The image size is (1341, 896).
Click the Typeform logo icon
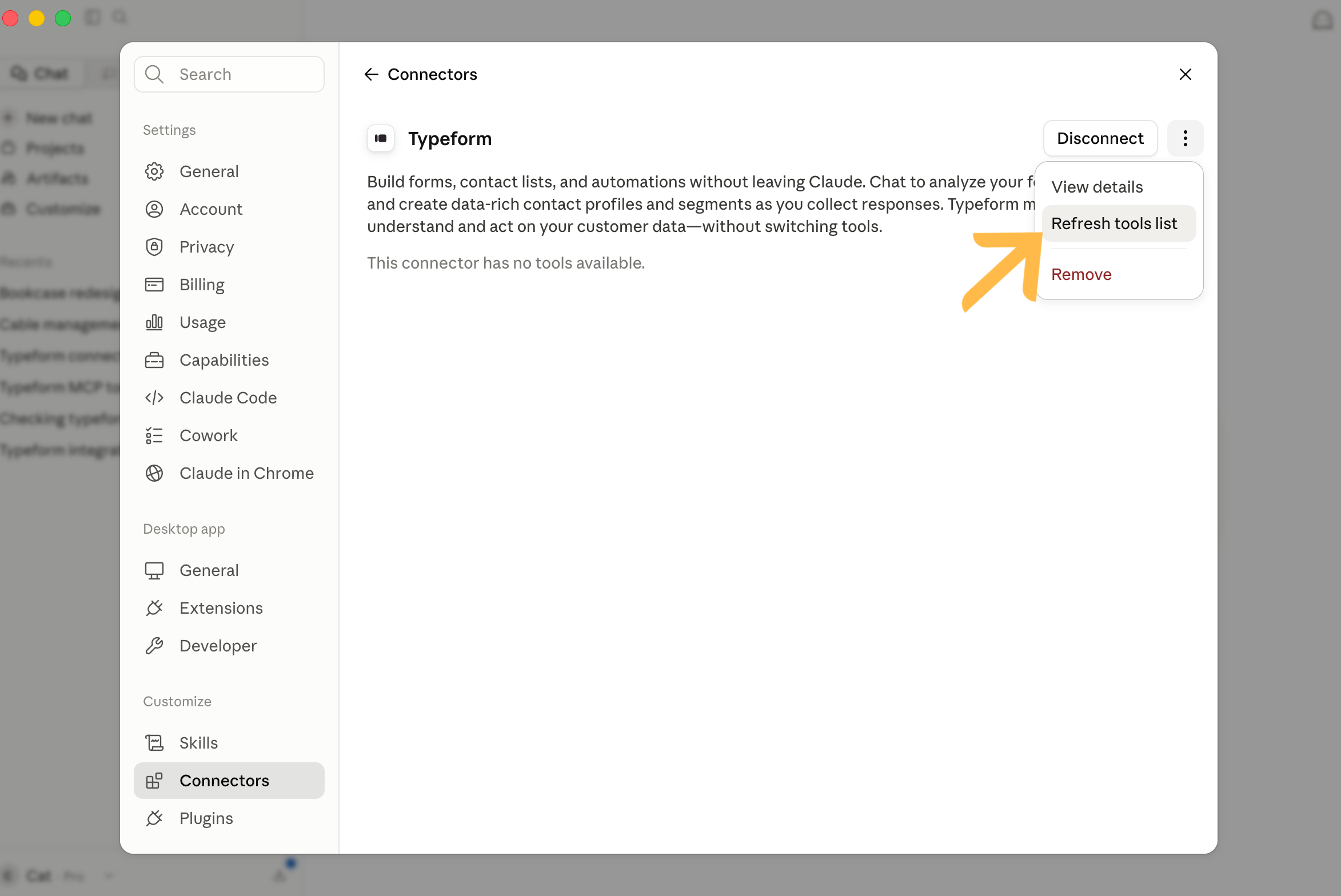click(x=381, y=138)
